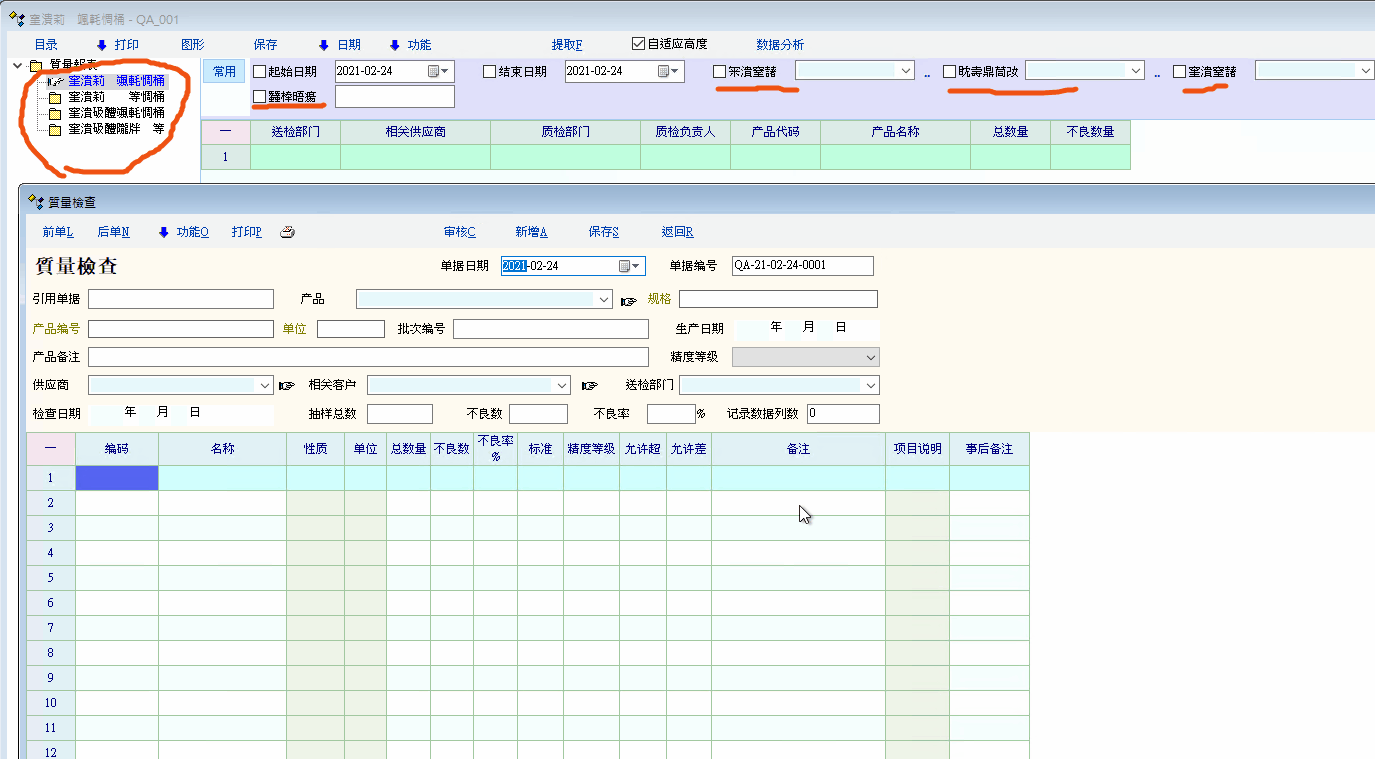Click the 产品备注 input field

368,357
